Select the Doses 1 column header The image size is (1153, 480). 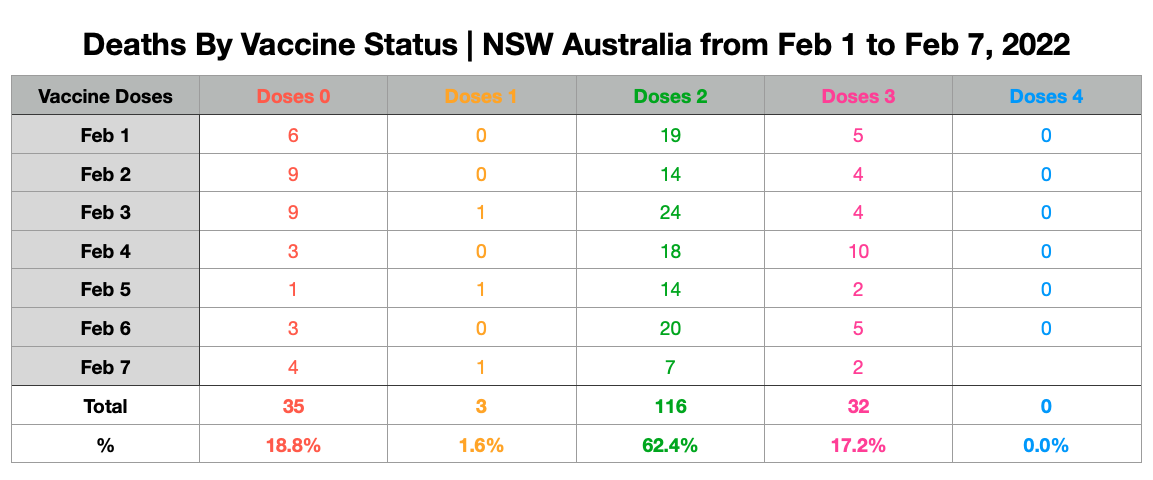tap(482, 96)
